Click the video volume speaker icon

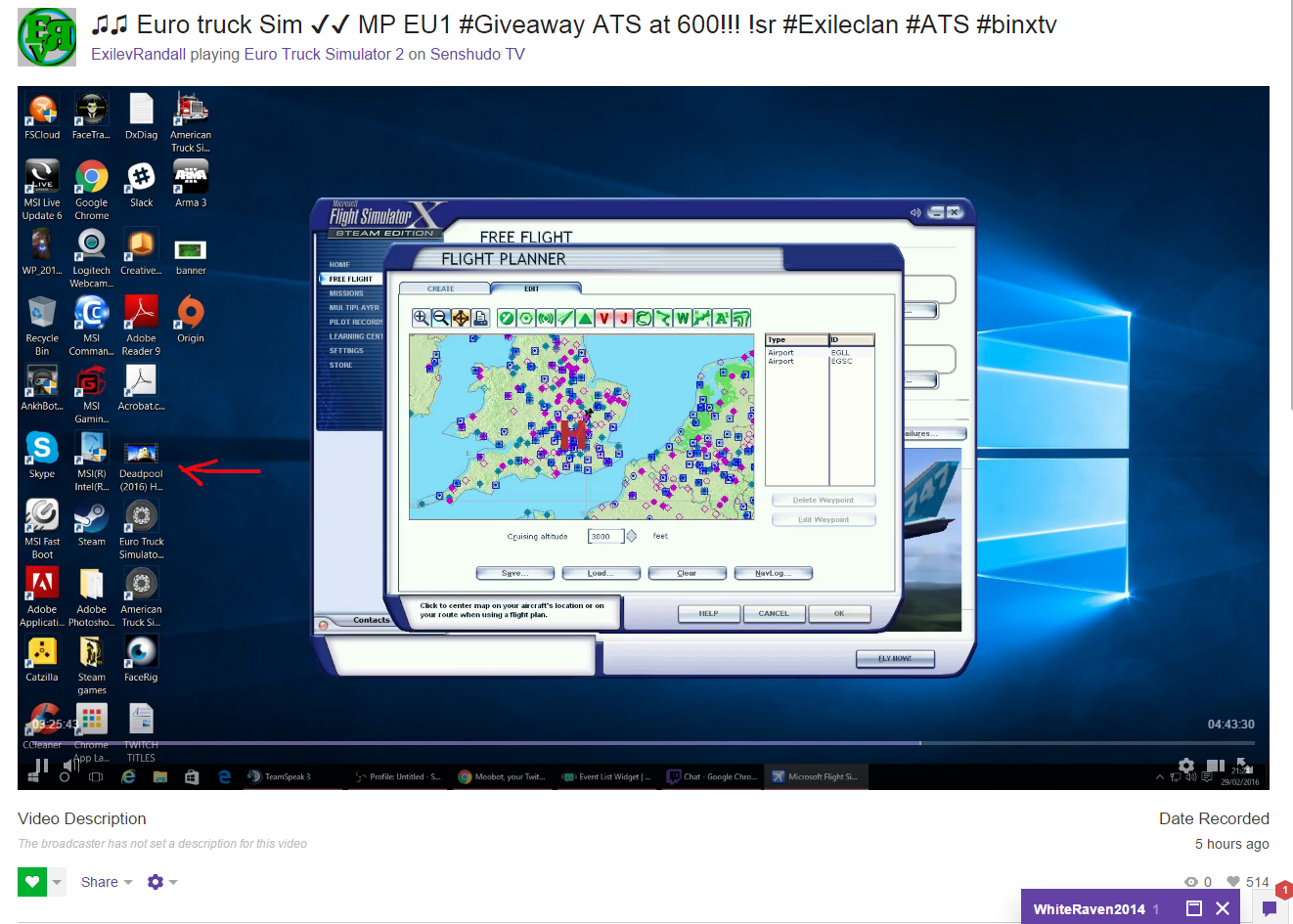click(71, 766)
